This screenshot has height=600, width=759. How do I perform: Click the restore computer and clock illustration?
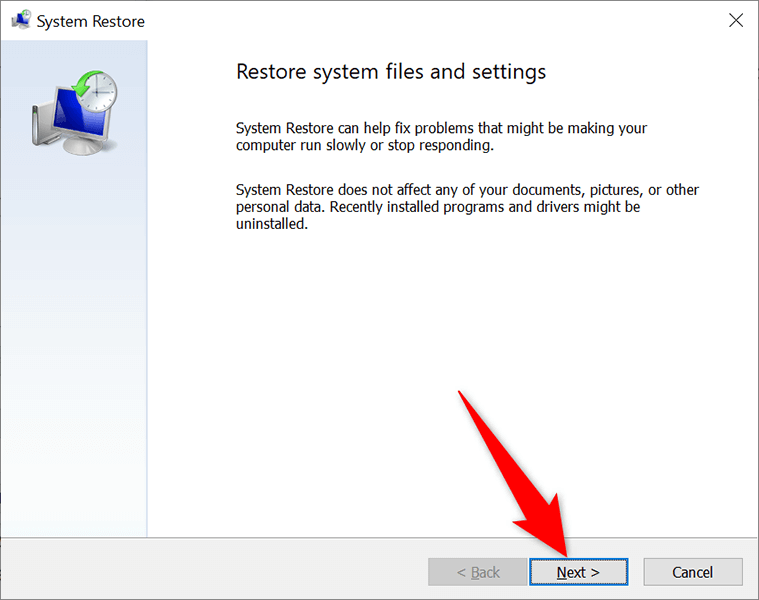[x=75, y=113]
